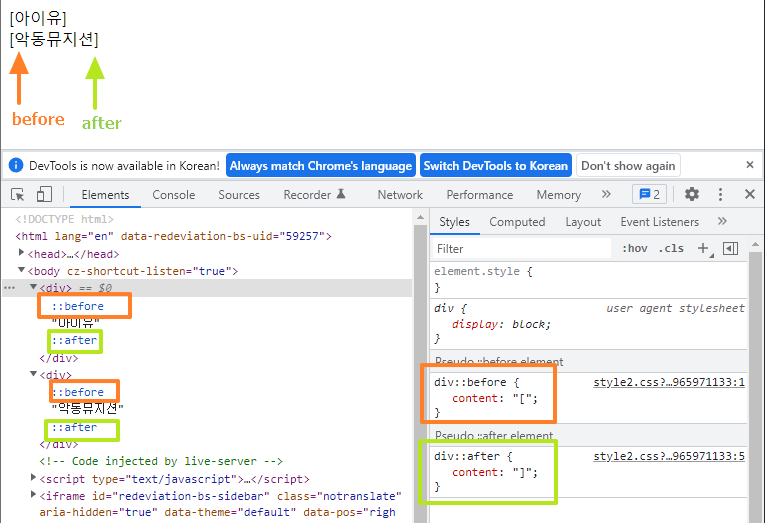Click Always match Chrome's language button
This screenshot has height=523, width=765.
(x=321, y=165)
